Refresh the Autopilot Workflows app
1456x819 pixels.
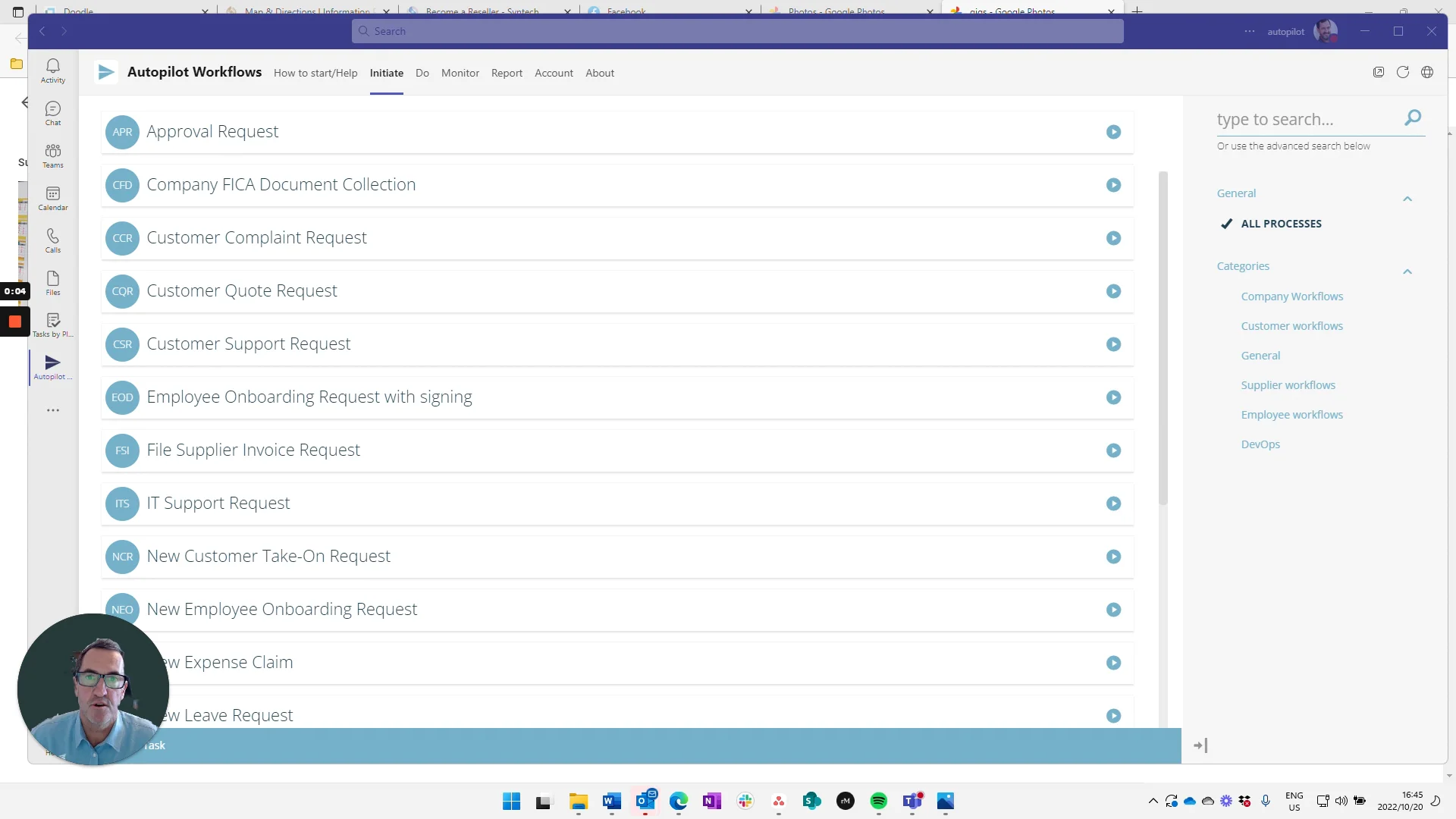(x=1403, y=71)
